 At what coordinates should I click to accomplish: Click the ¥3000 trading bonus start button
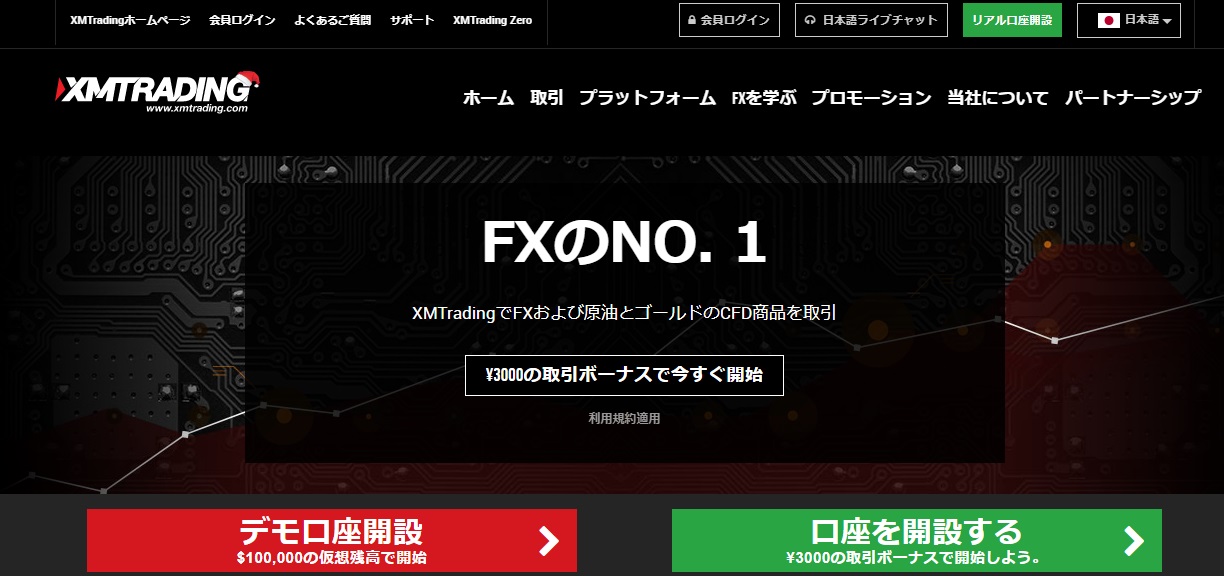click(x=624, y=375)
